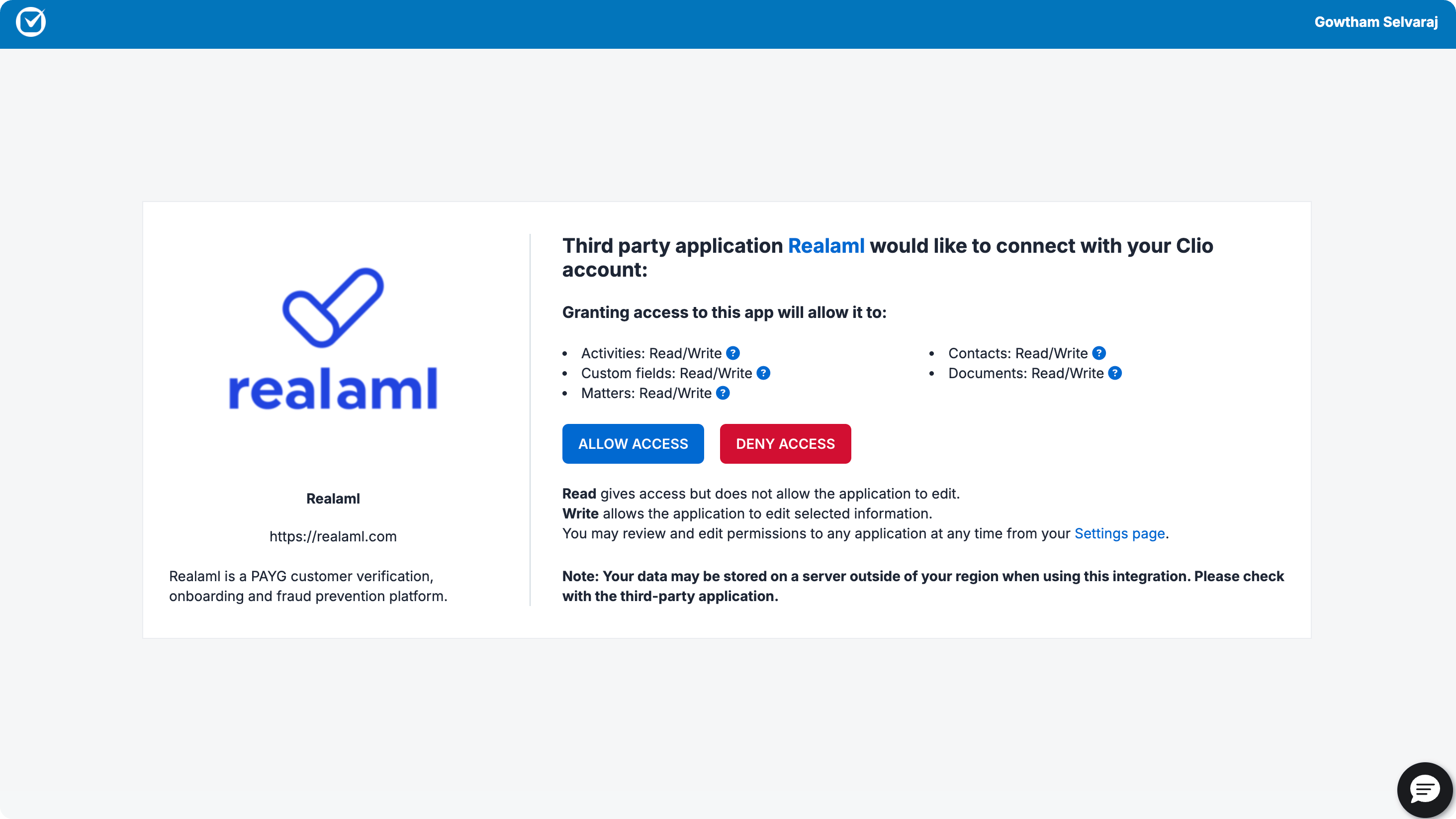
Task: Click the Documents: Read/Write permission text
Action: 1025,373
